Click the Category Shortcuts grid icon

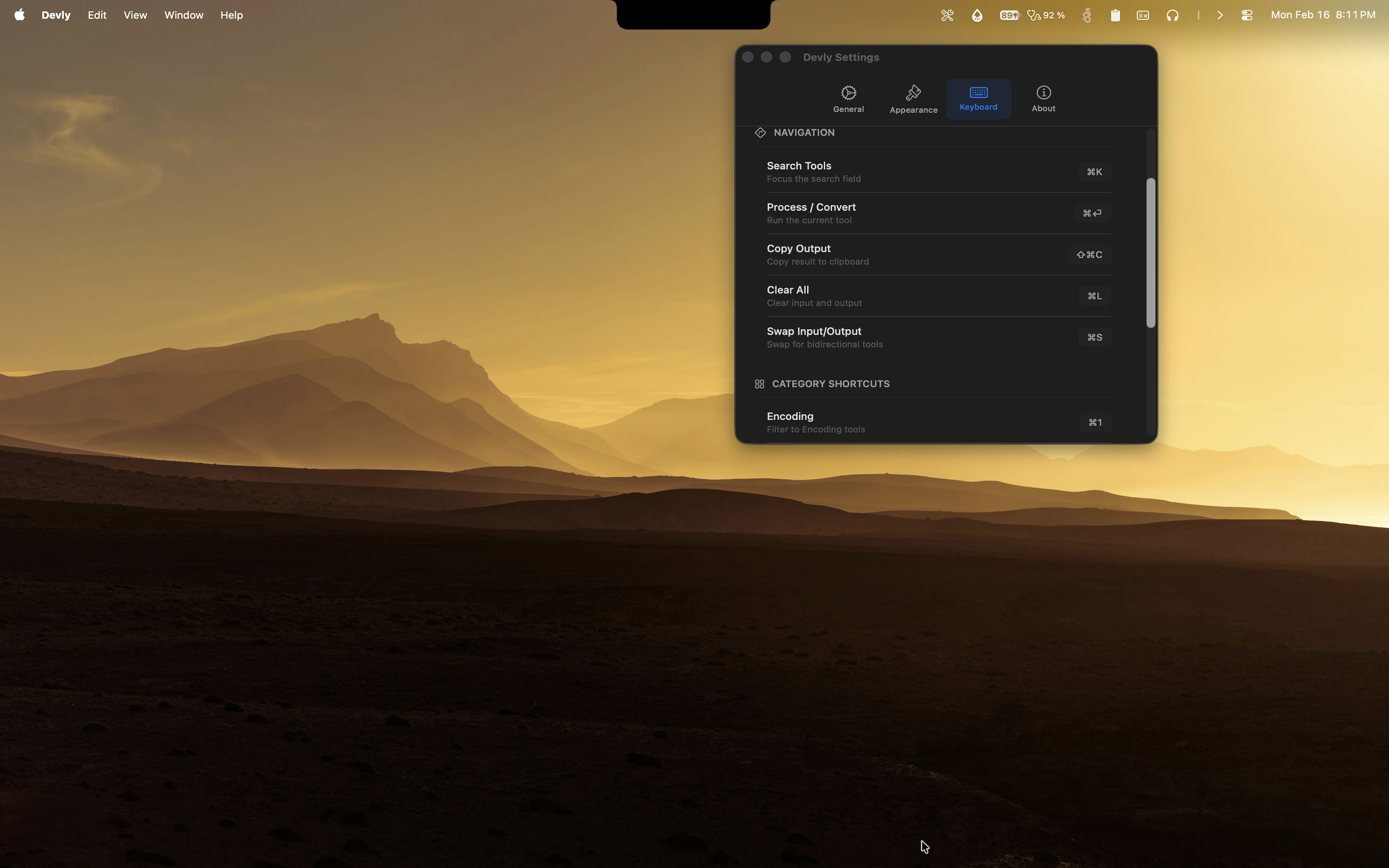[760, 383]
